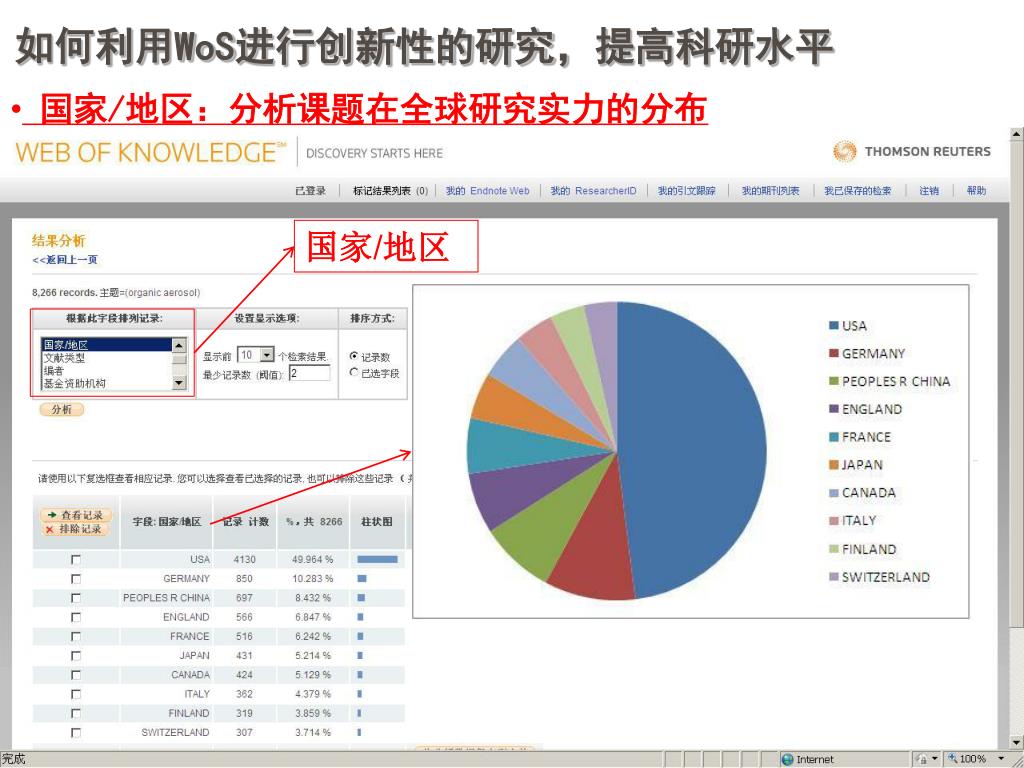Click the Internet zone globe icon
The width and height of the screenshot is (1024, 768).
click(788, 760)
